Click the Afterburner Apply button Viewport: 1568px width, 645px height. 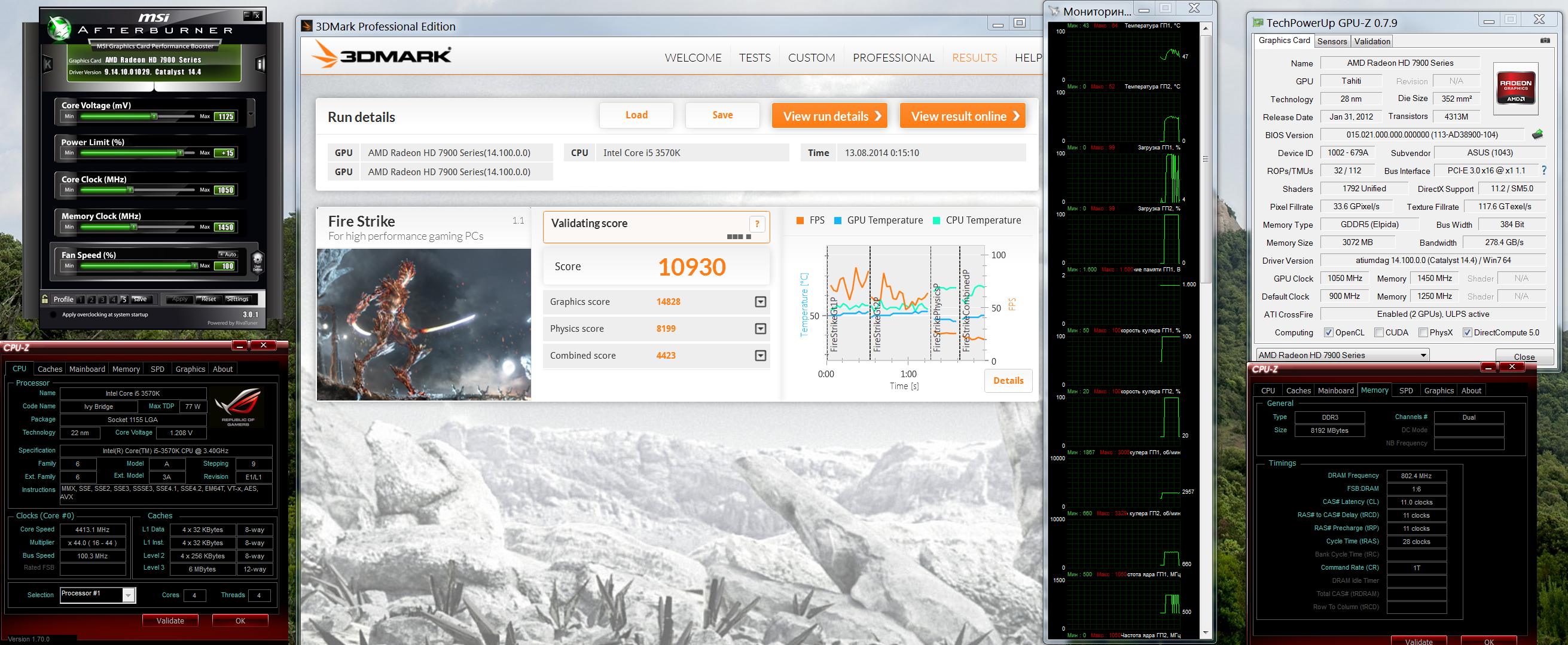(x=179, y=299)
